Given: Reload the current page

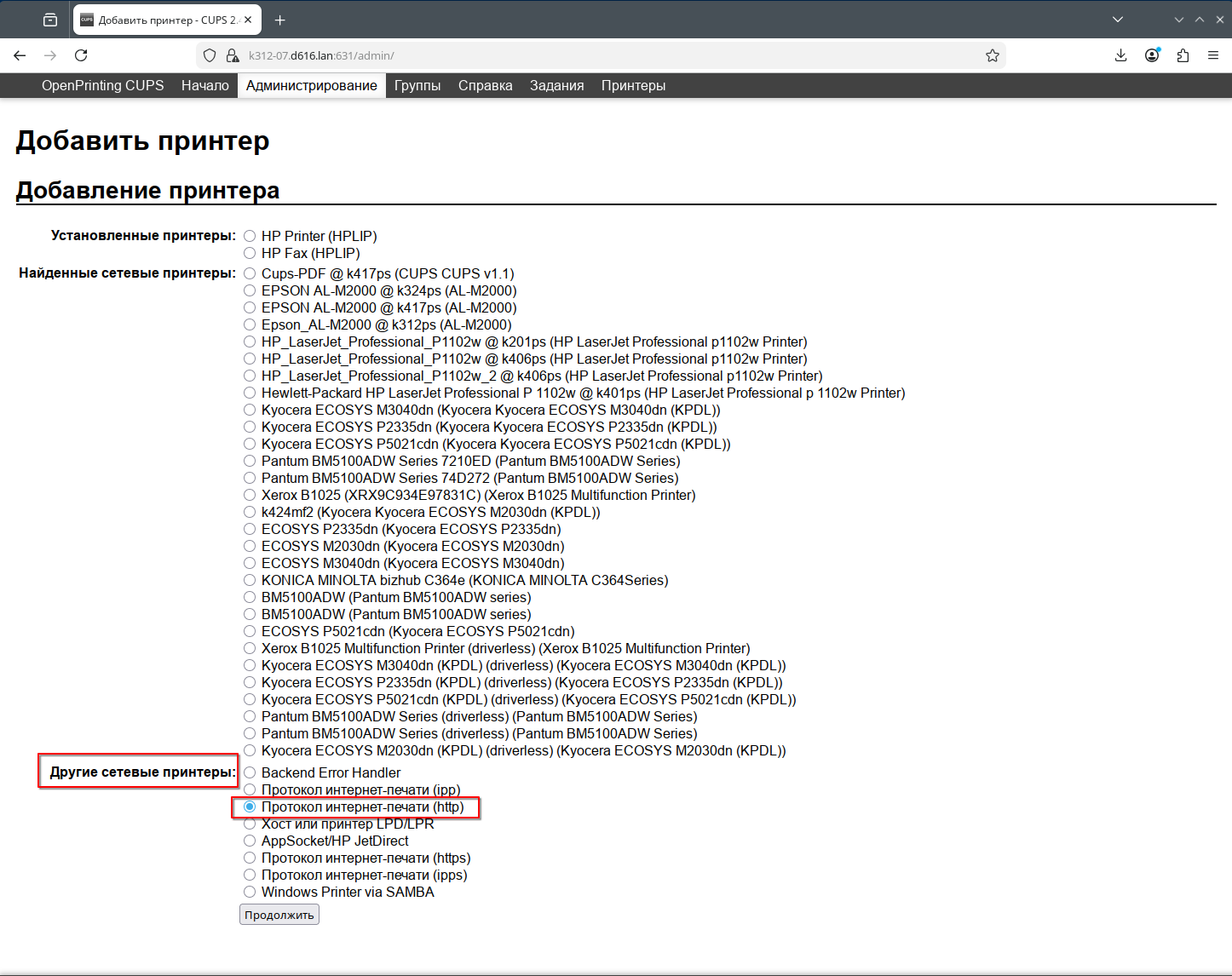Looking at the screenshot, I should [81, 55].
